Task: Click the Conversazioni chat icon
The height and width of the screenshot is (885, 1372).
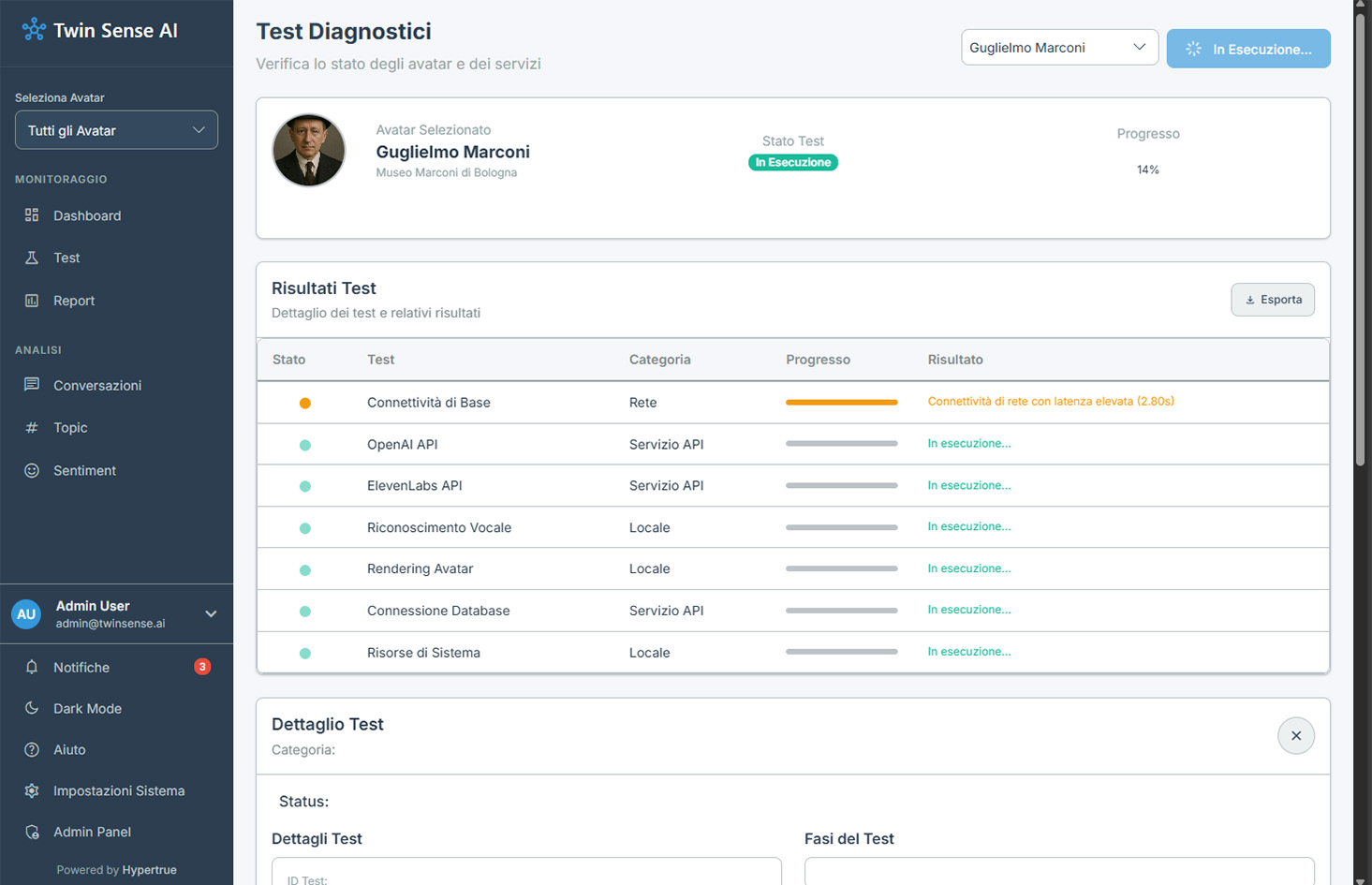Action: tap(32, 385)
